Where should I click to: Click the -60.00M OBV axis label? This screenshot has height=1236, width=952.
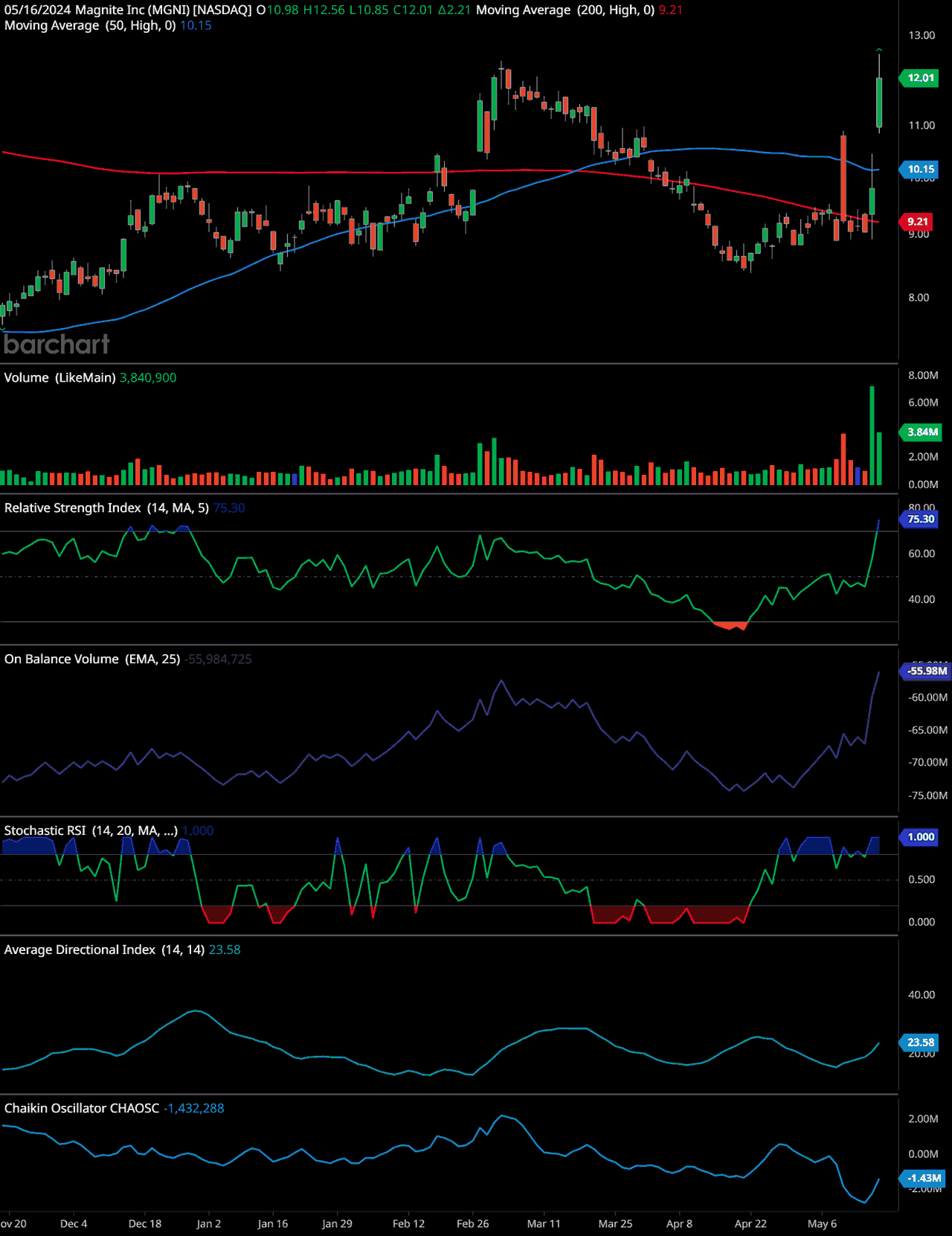pyautogui.click(x=928, y=698)
